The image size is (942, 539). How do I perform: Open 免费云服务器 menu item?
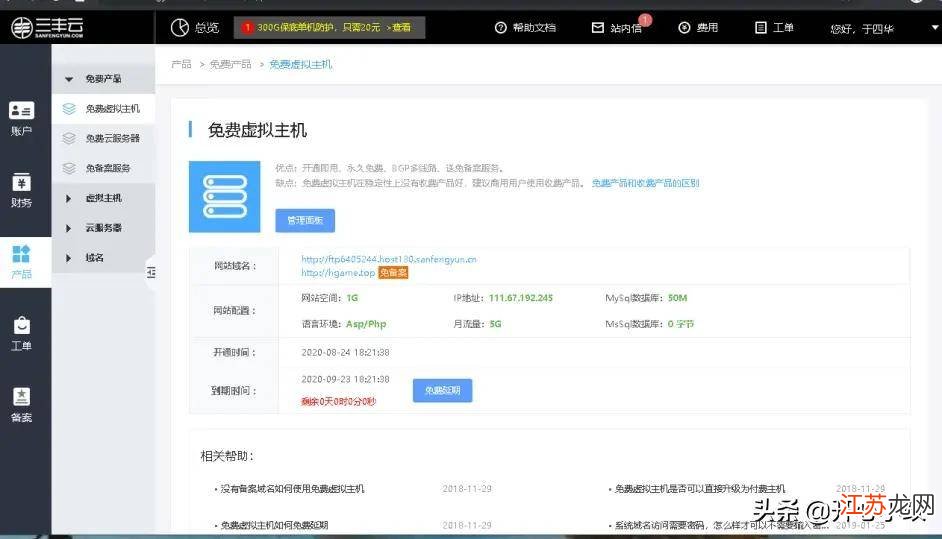point(103,138)
